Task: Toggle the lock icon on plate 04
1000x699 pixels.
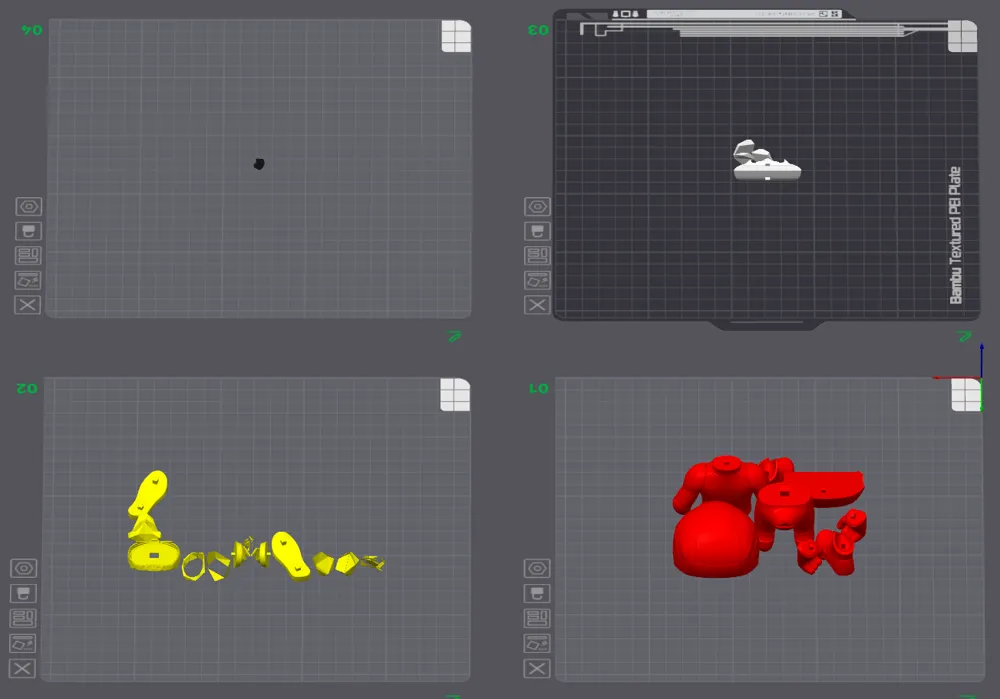Action: (x=29, y=231)
